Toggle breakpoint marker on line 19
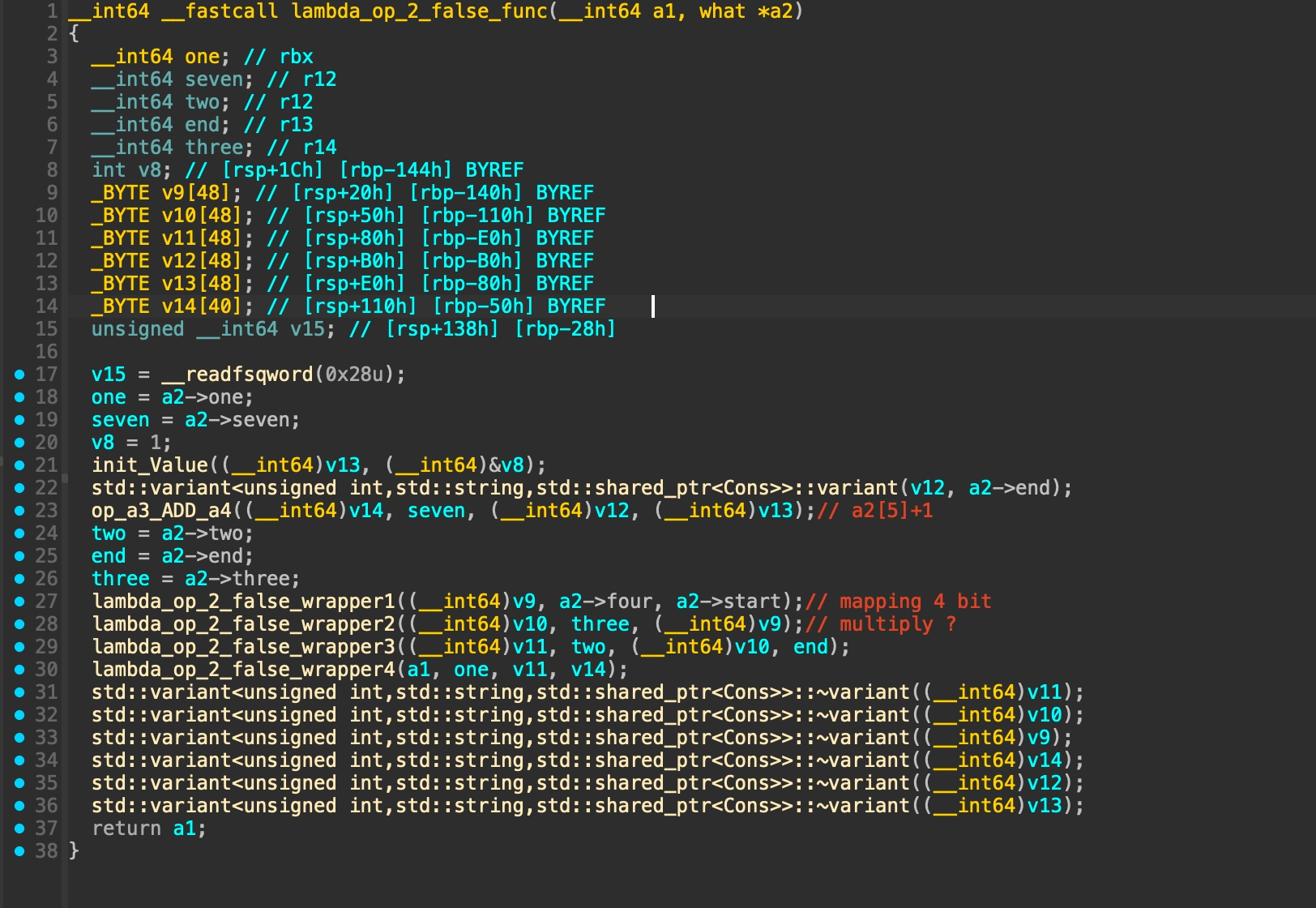 (x=19, y=420)
